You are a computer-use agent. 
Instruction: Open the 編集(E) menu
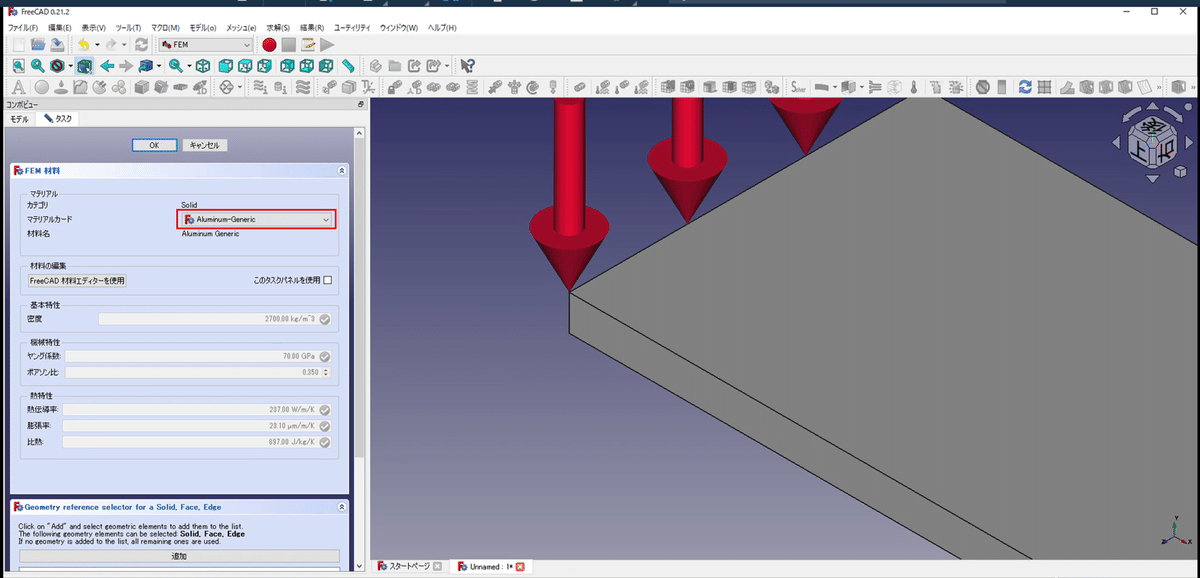(60, 27)
